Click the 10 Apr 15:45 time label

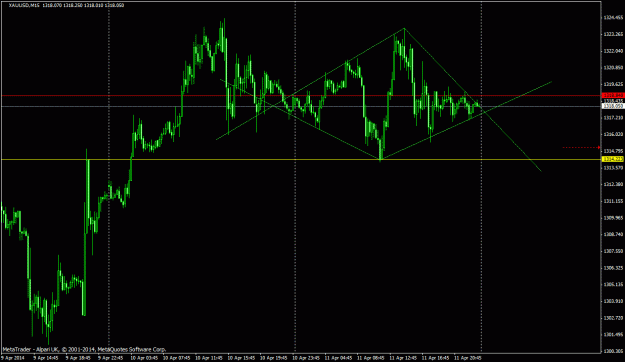click(241, 358)
